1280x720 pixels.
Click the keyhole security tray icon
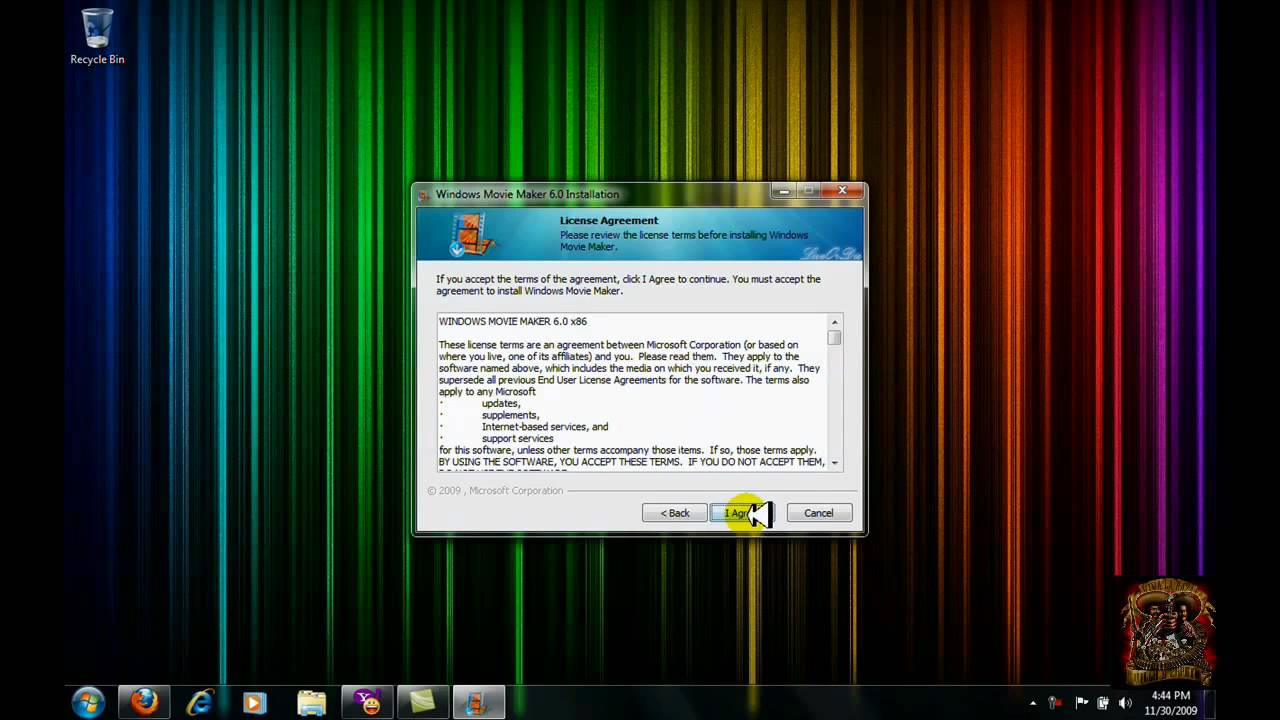pos(1054,703)
